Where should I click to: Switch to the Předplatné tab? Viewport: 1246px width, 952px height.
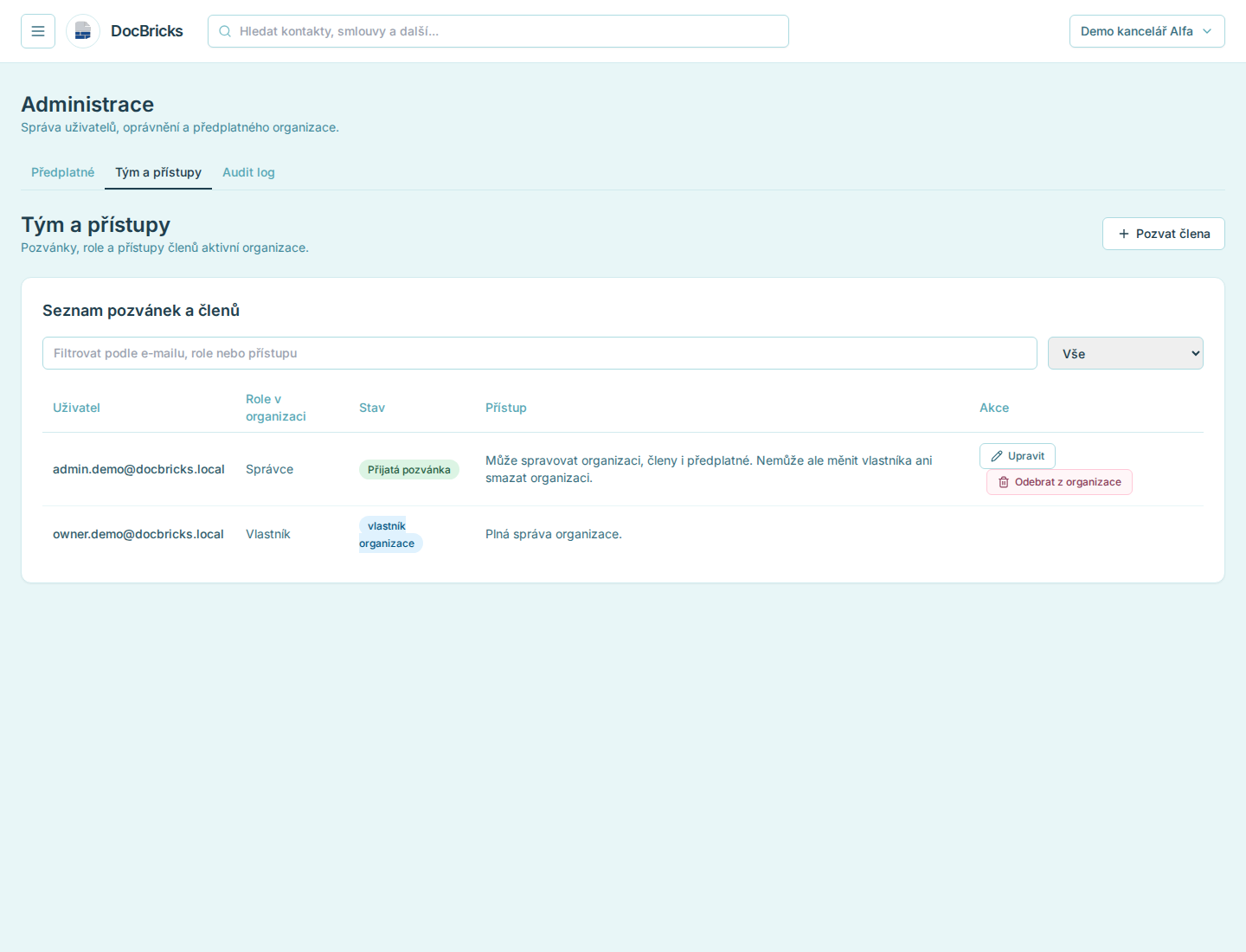click(62, 172)
